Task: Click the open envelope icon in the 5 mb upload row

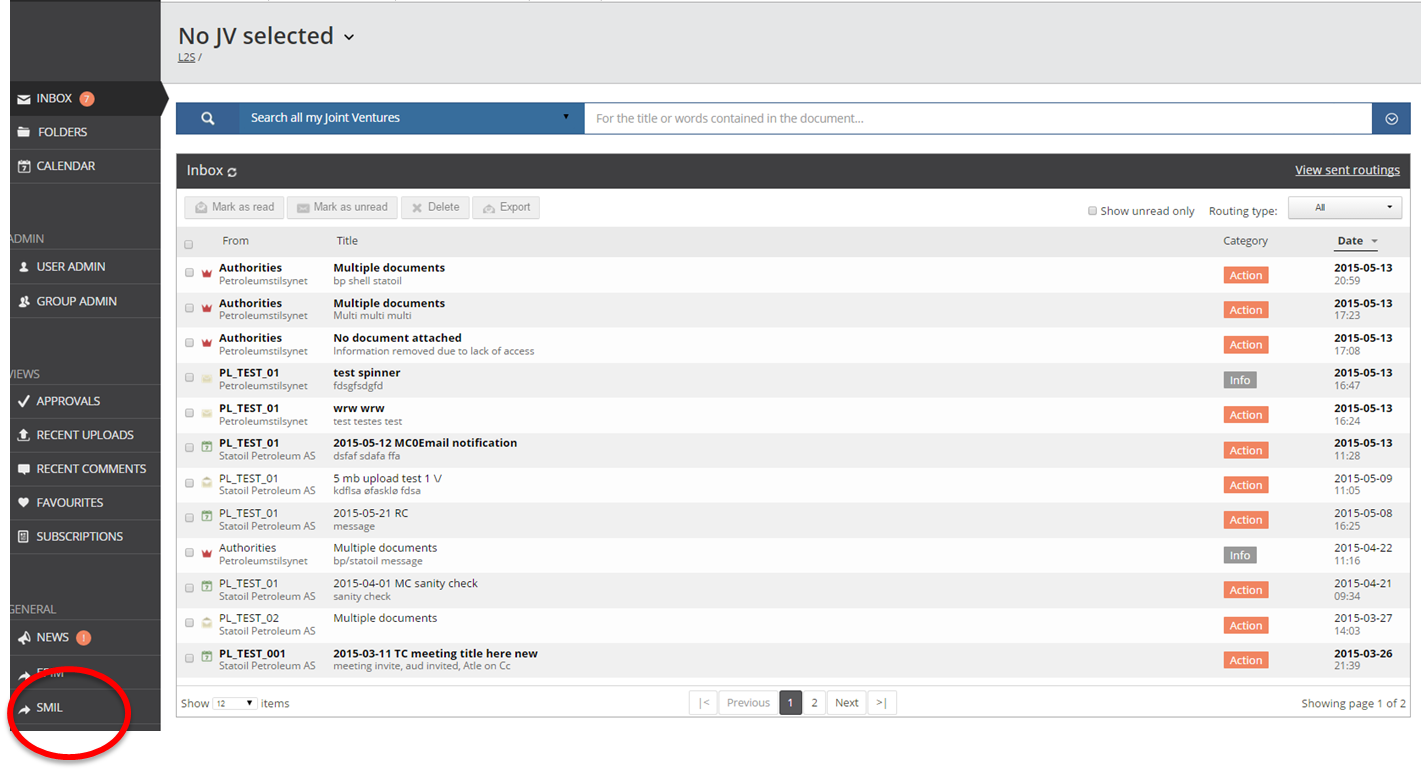Action: pyautogui.click(x=207, y=482)
